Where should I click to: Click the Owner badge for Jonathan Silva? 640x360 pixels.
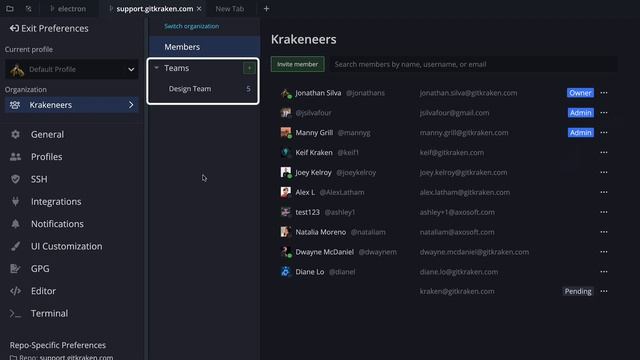(580, 93)
